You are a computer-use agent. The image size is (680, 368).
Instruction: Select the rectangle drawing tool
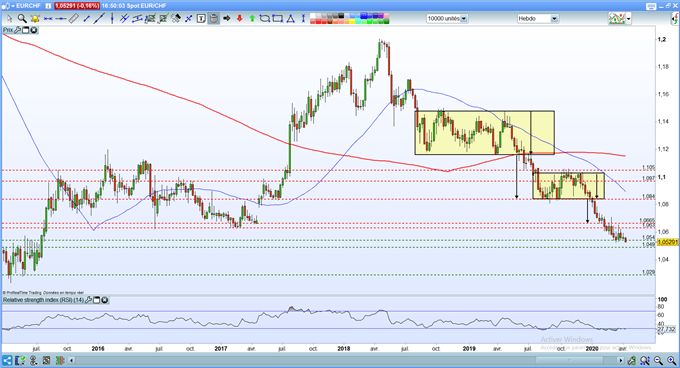[278, 18]
